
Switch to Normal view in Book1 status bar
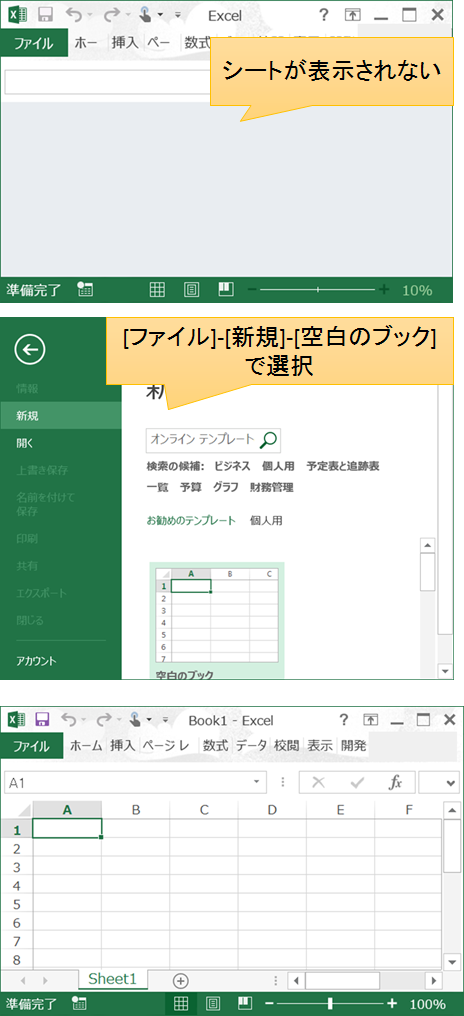pyautogui.click(x=181, y=1004)
